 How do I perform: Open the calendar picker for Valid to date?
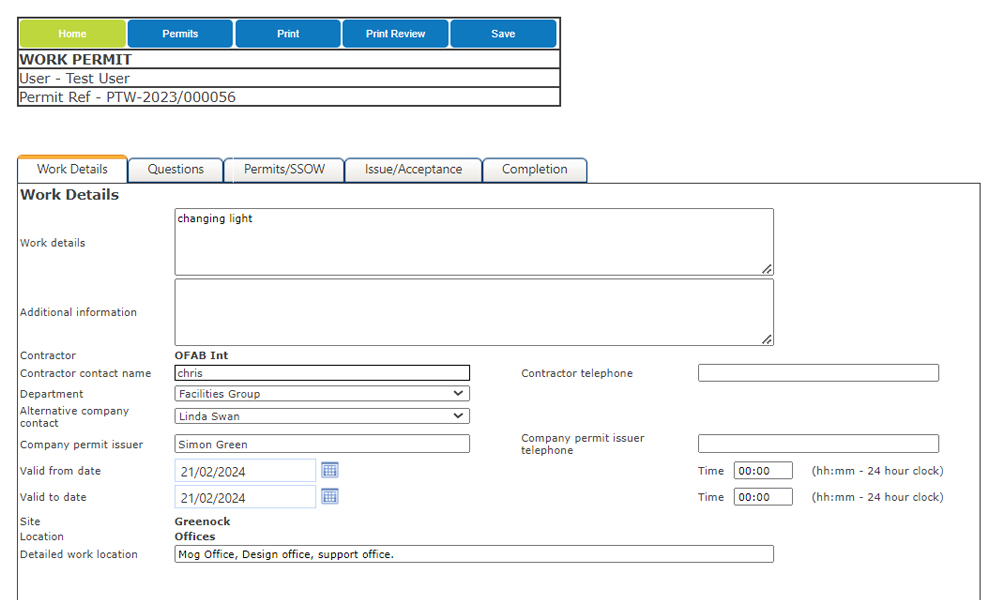pos(330,496)
